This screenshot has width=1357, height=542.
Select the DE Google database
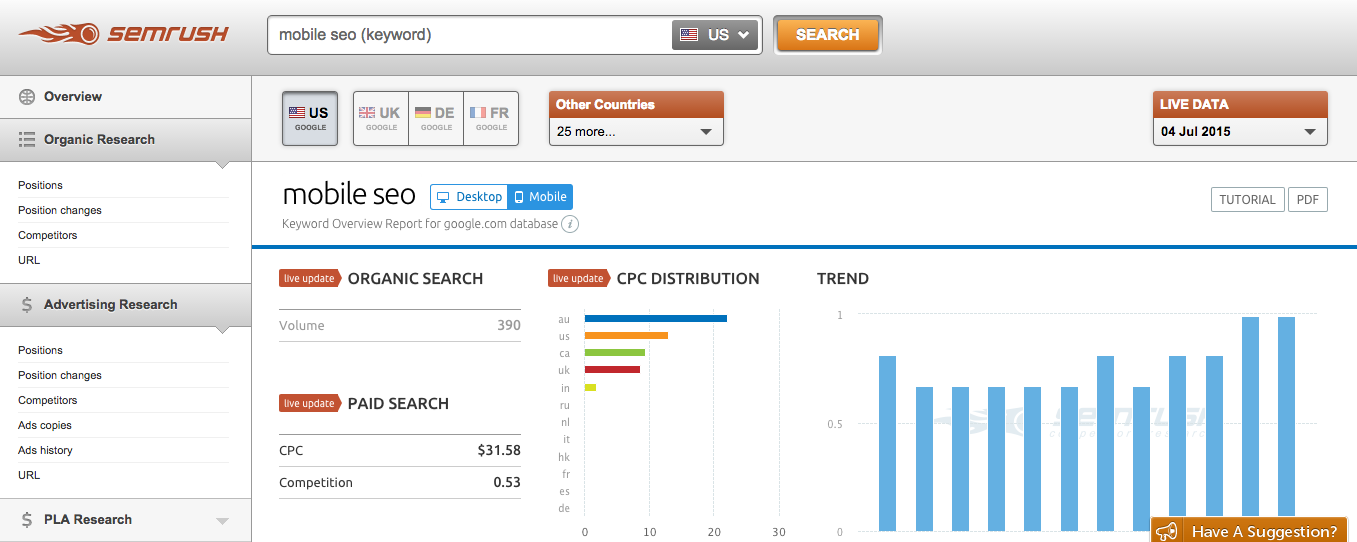436,119
